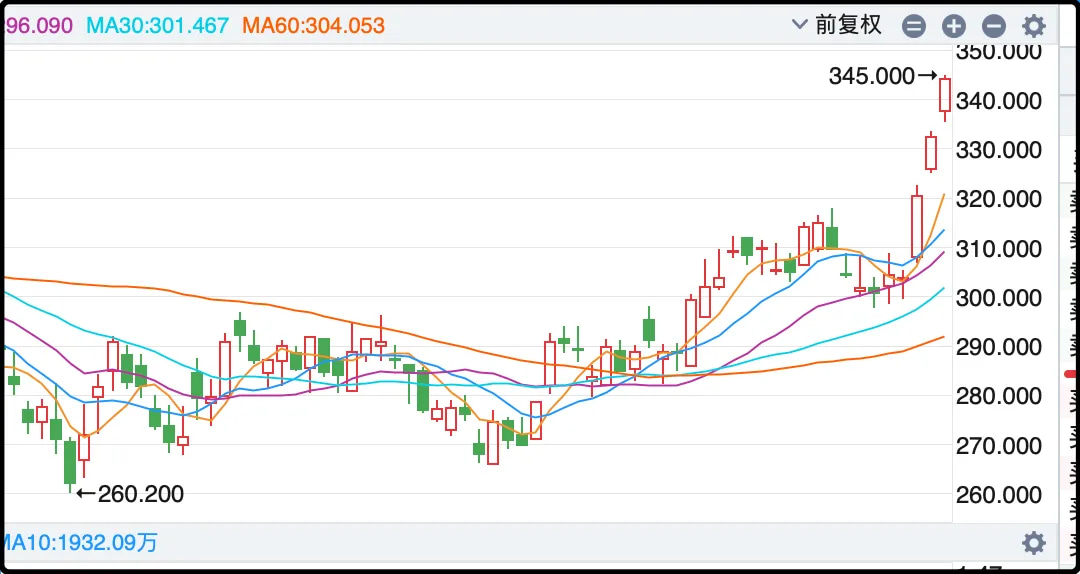The height and width of the screenshot is (574, 1080).
Task: Click the 350.000 price axis label
Action: 999,52
